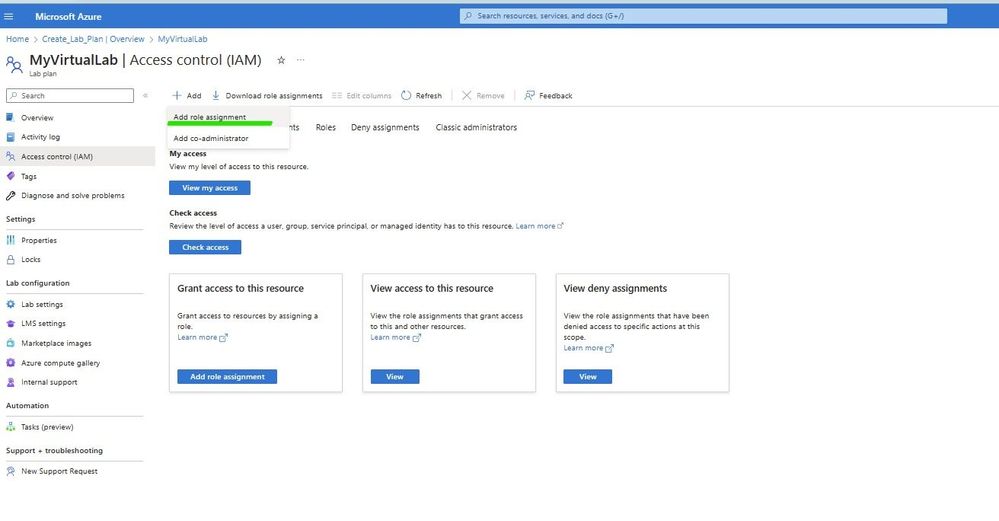Click the Locks padlock icon
The height and width of the screenshot is (521, 999).
pos(10,259)
